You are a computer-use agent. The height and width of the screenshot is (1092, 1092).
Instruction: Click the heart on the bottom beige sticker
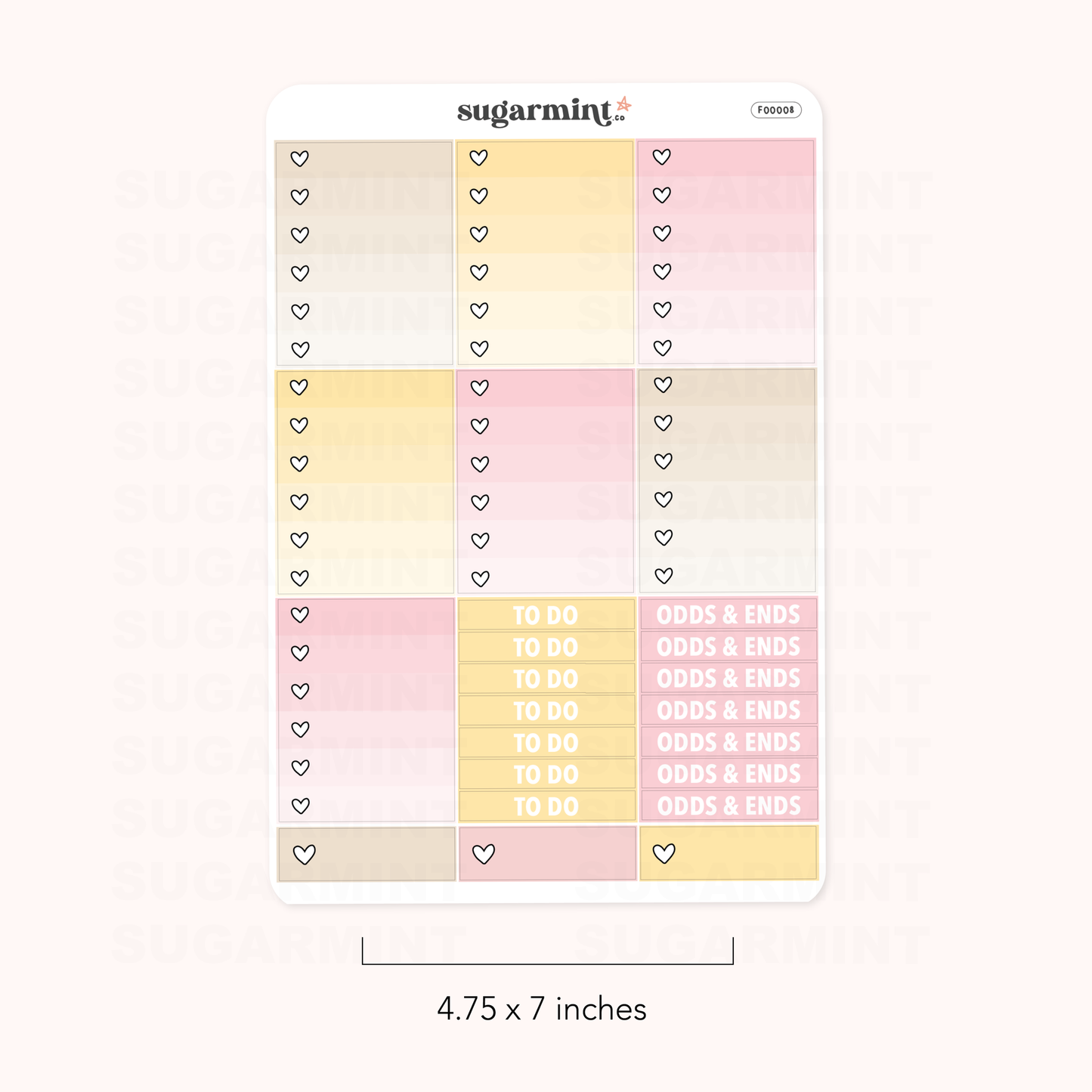point(305,855)
